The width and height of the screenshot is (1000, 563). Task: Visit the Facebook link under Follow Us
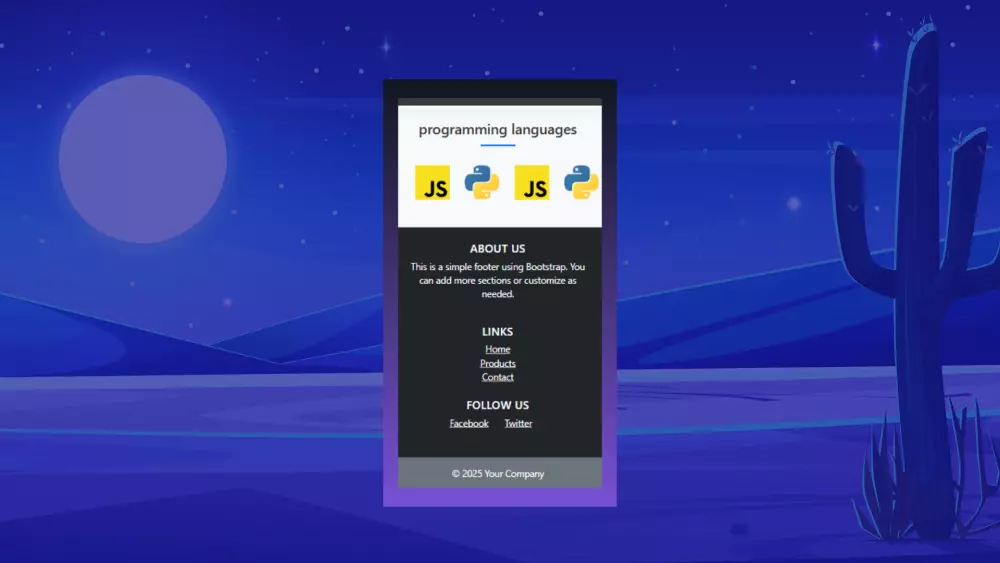[x=469, y=423]
